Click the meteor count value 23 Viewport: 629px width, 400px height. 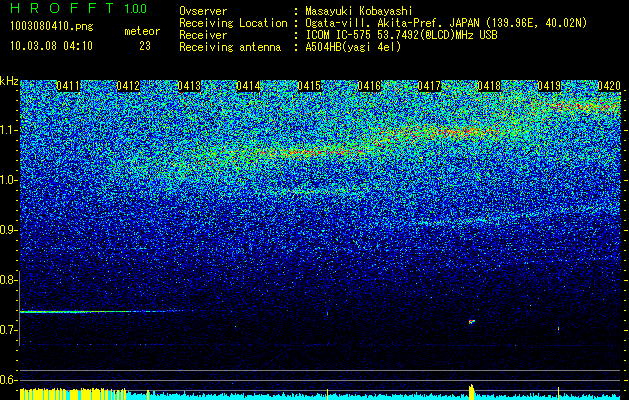[145, 46]
